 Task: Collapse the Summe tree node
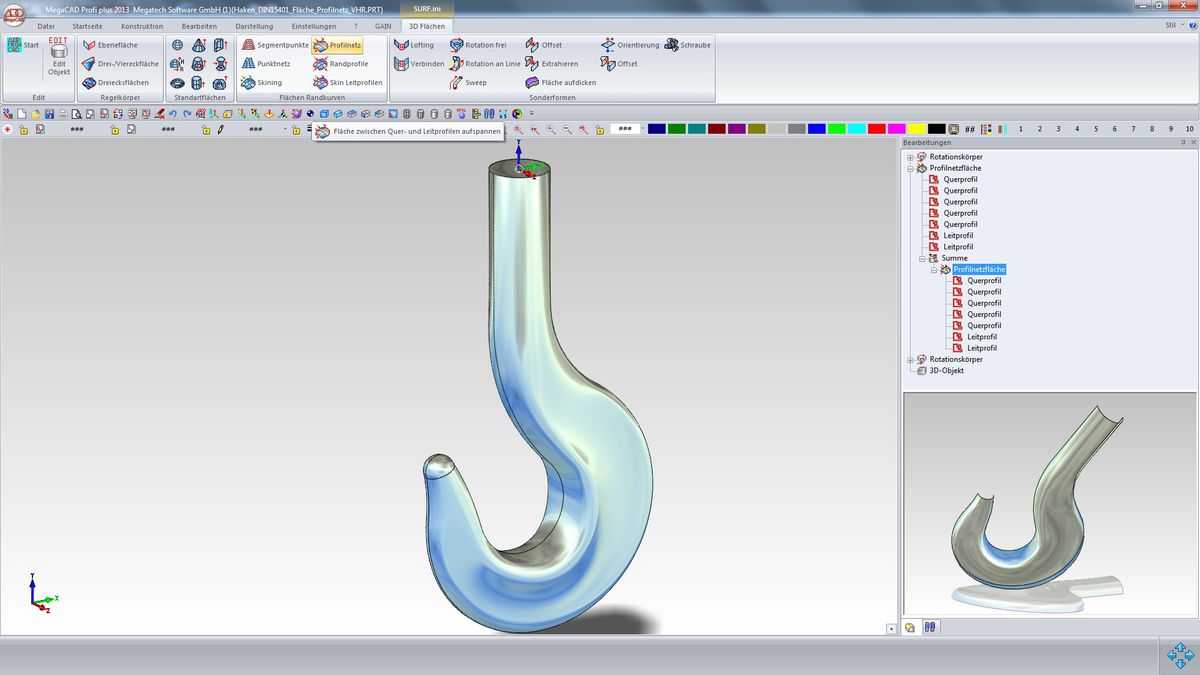921,258
